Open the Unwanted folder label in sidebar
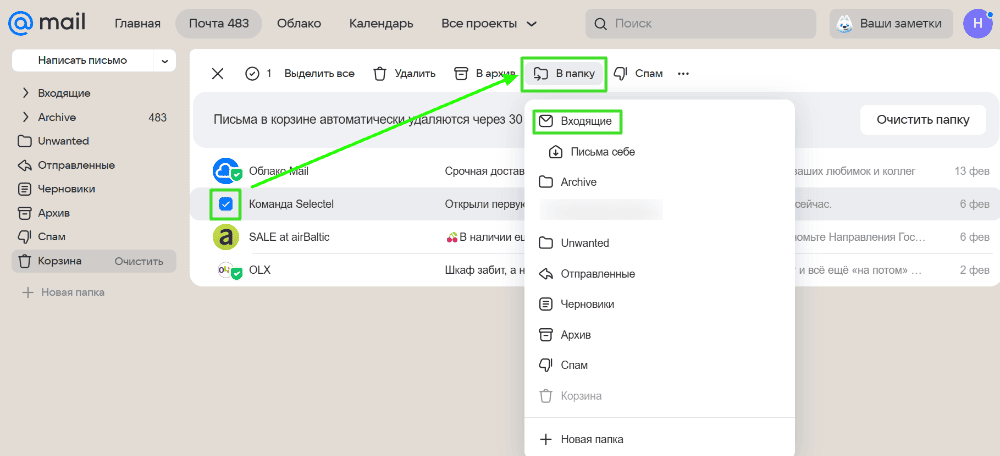Image resolution: width=1000 pixels, height=456 pixels. (63, 141)
